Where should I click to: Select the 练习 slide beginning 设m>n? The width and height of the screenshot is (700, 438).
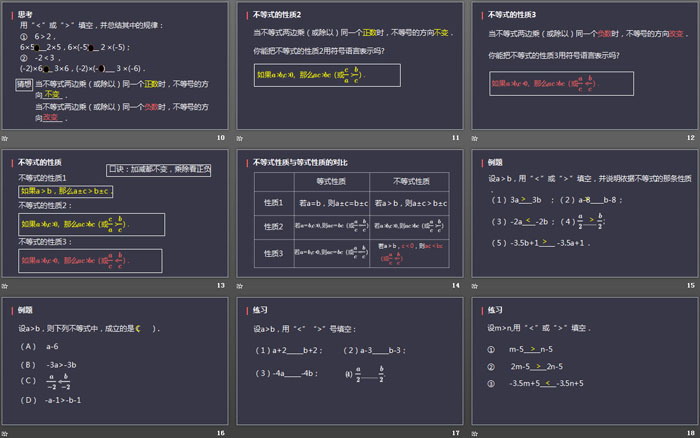pyautogui.click(x=585, y=359)
